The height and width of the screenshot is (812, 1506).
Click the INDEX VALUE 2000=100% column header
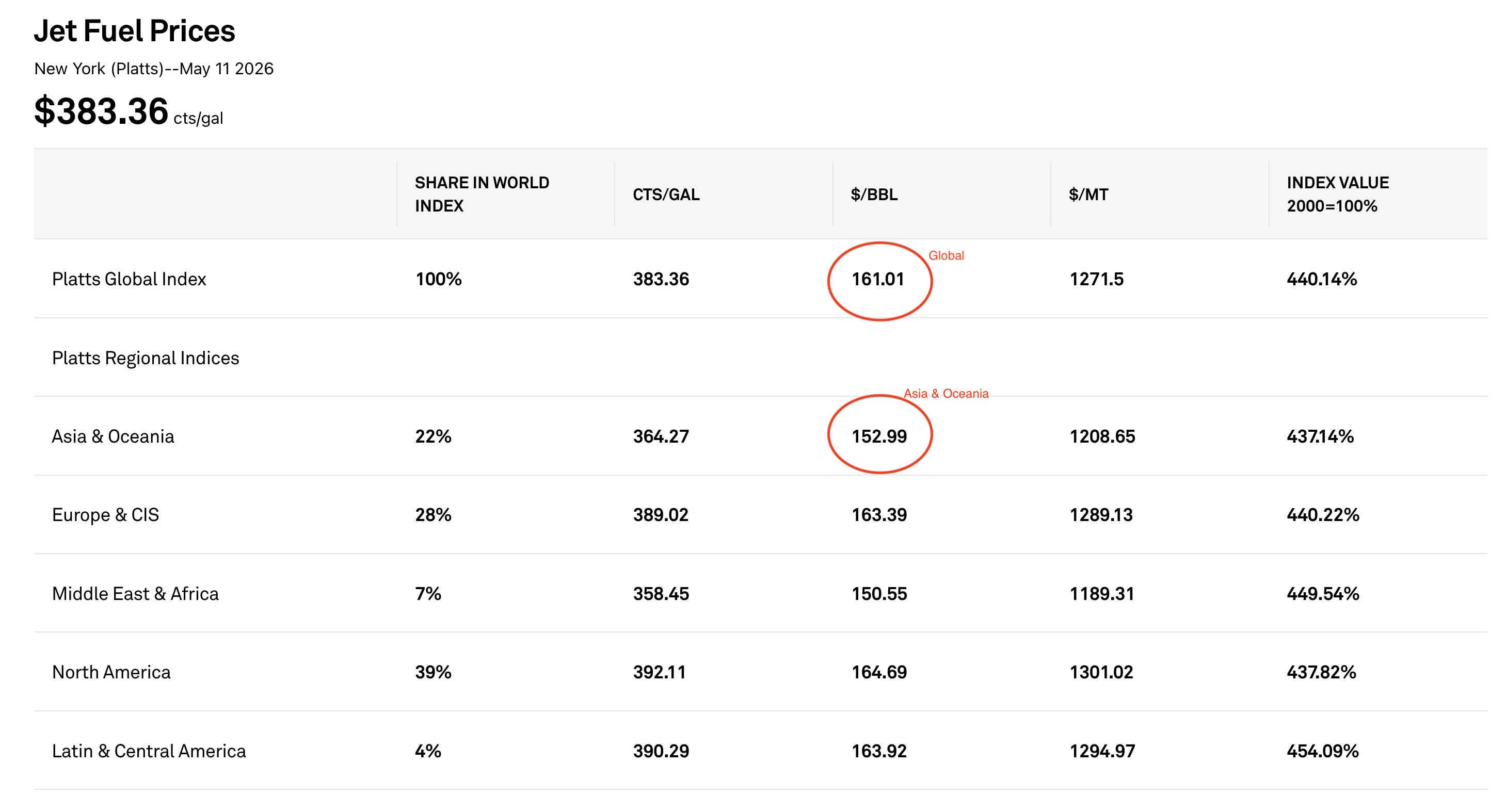pyautogui.click(x=1338, y=194)
